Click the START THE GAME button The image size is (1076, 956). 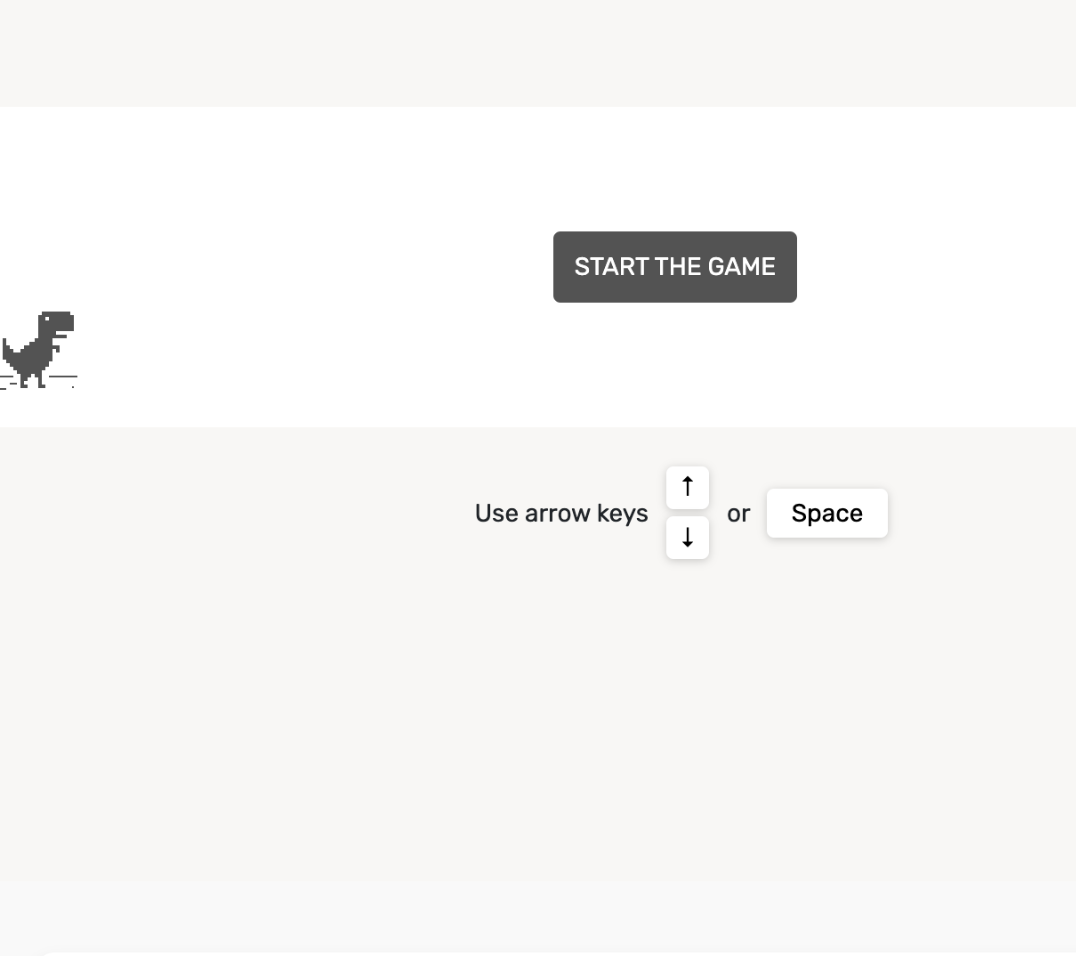click(674, 267)
